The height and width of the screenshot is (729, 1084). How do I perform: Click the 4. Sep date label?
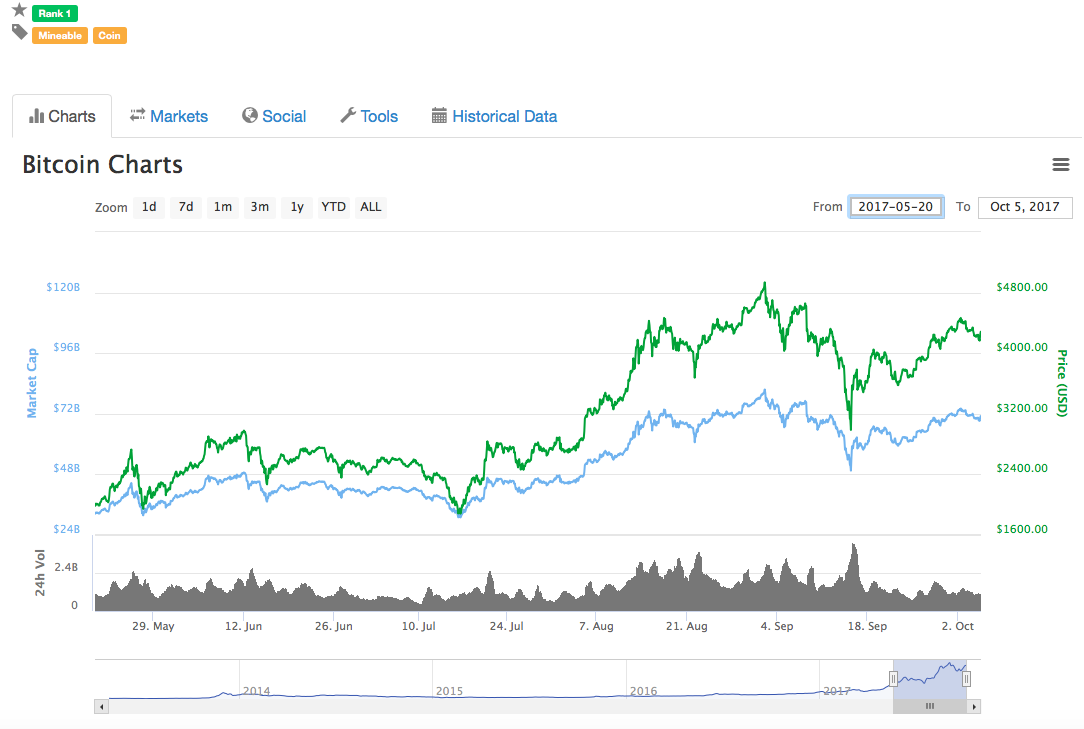pyautogui.click(x=777, y=626)
